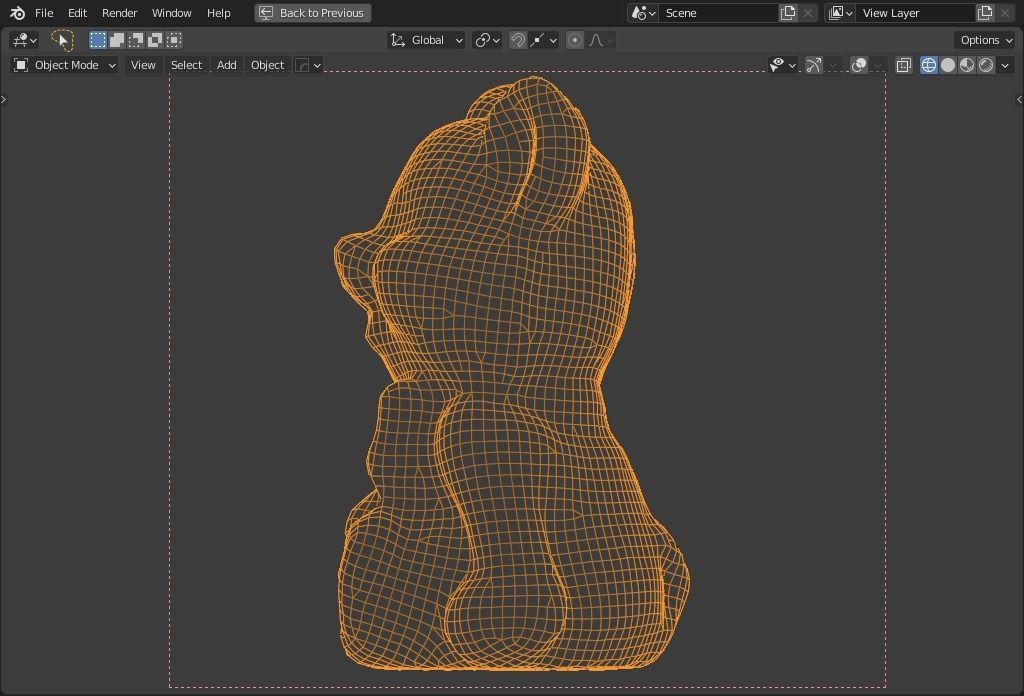Toggle snapping with the magnet icon
The image size is (1024, 696).
517,40
